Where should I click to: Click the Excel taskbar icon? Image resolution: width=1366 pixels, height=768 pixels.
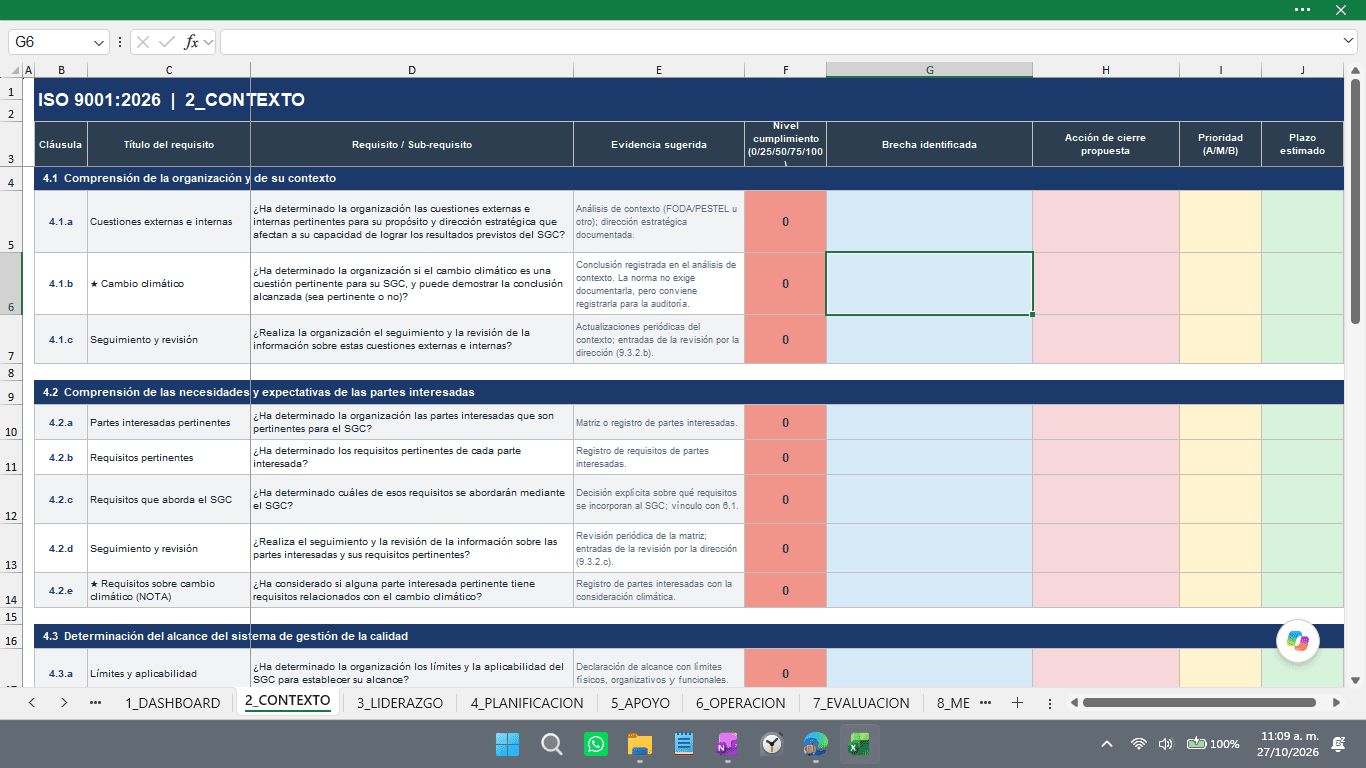point(859,744)
